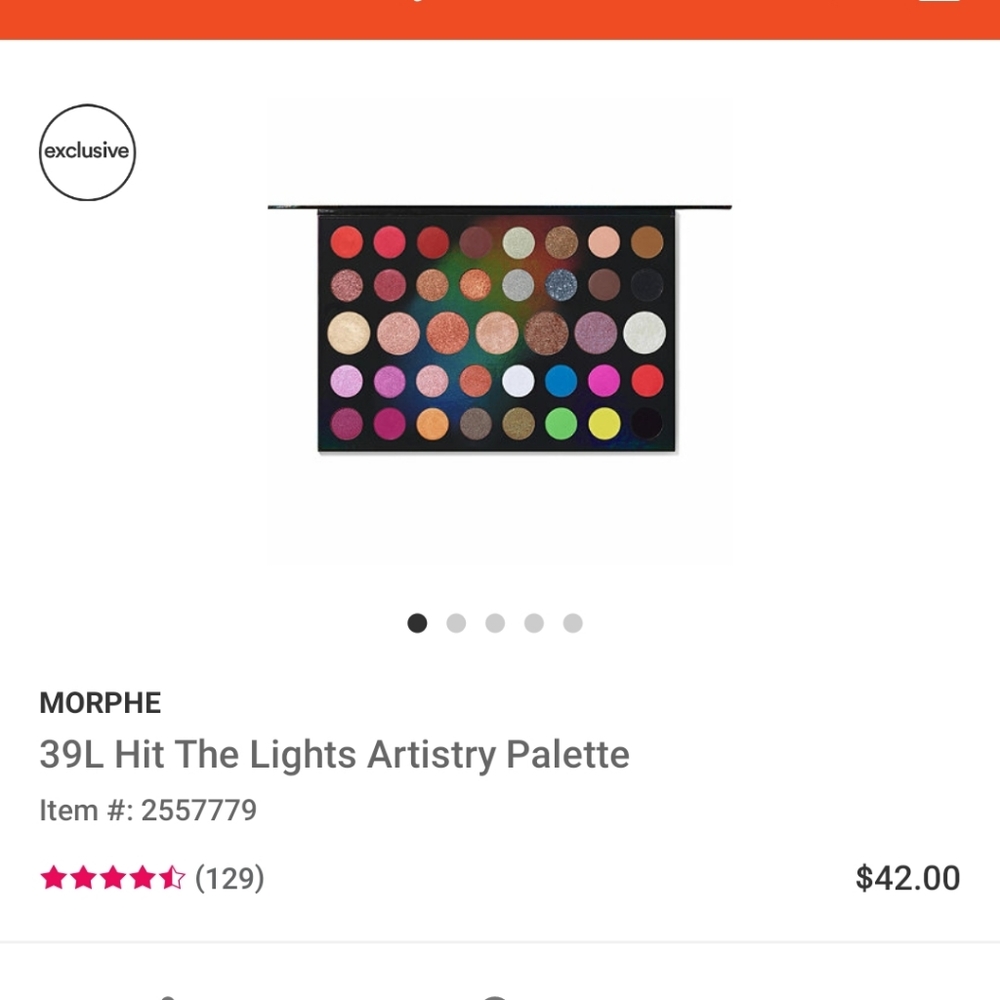The width and height of the screenshot is (1000, 1000).
Task: Select the third carousel dot
Action: (495, 623)
